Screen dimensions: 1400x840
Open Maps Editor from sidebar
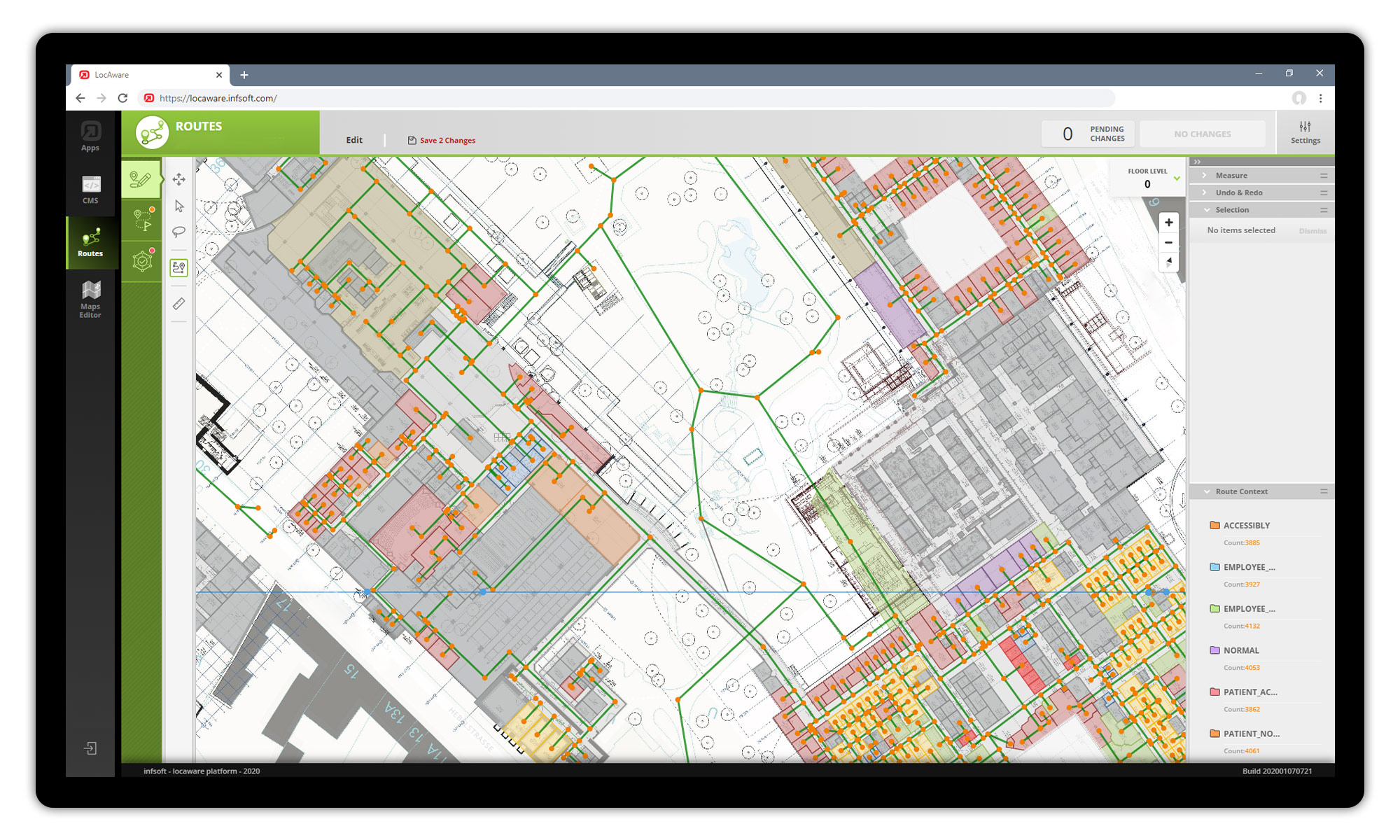point(90,299)
